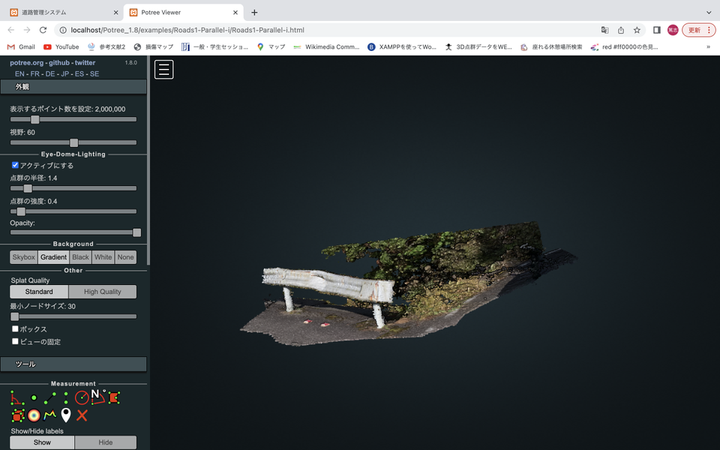This screenshot has height=450, width=720.
Task: Toggle the sidebar hamburger menu
Action: click(164, 69)
